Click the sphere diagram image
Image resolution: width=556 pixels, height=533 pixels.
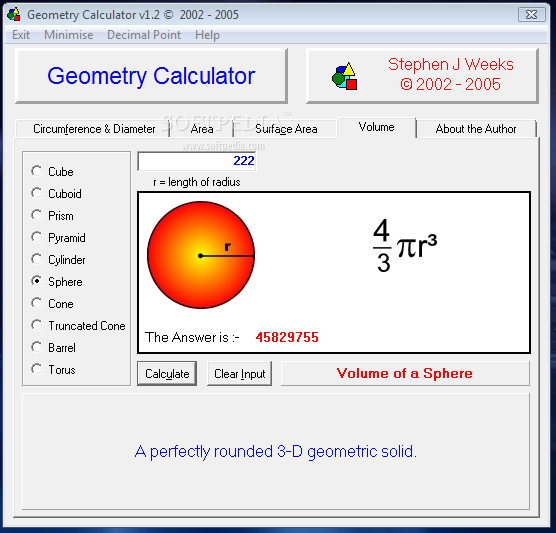pos(201,255)
